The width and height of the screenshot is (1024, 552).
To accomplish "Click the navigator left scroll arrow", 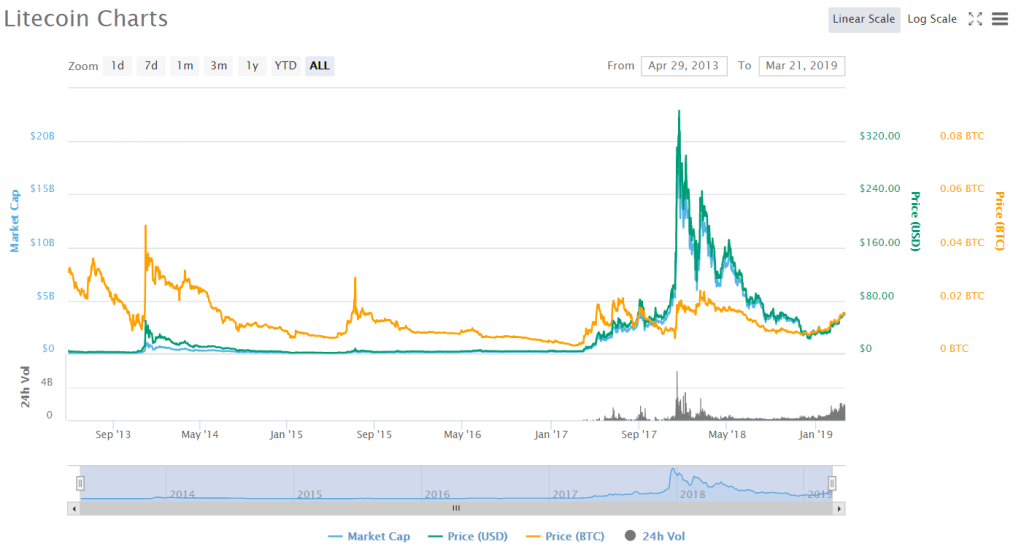I will coord(74,508).
